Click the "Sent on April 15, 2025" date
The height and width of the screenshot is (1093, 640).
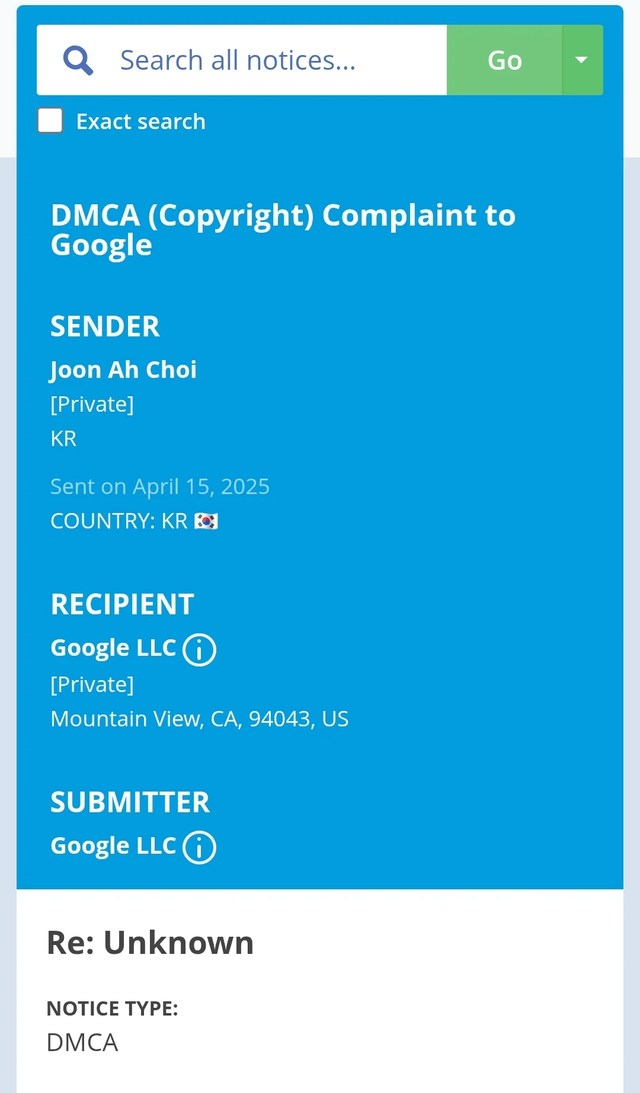(160, 486)
